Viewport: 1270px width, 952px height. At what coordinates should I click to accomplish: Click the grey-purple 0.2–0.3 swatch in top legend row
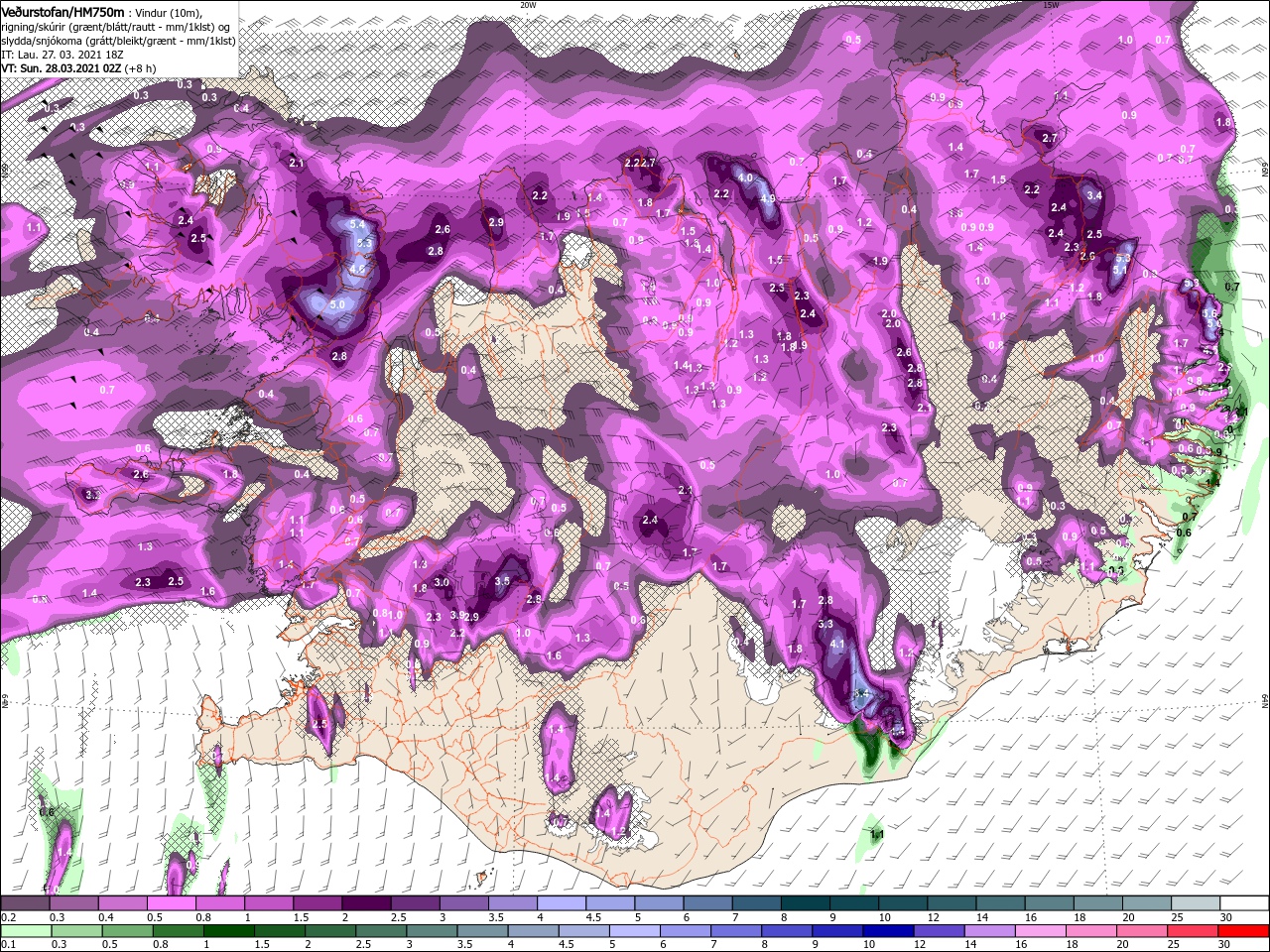pos(25,903)
